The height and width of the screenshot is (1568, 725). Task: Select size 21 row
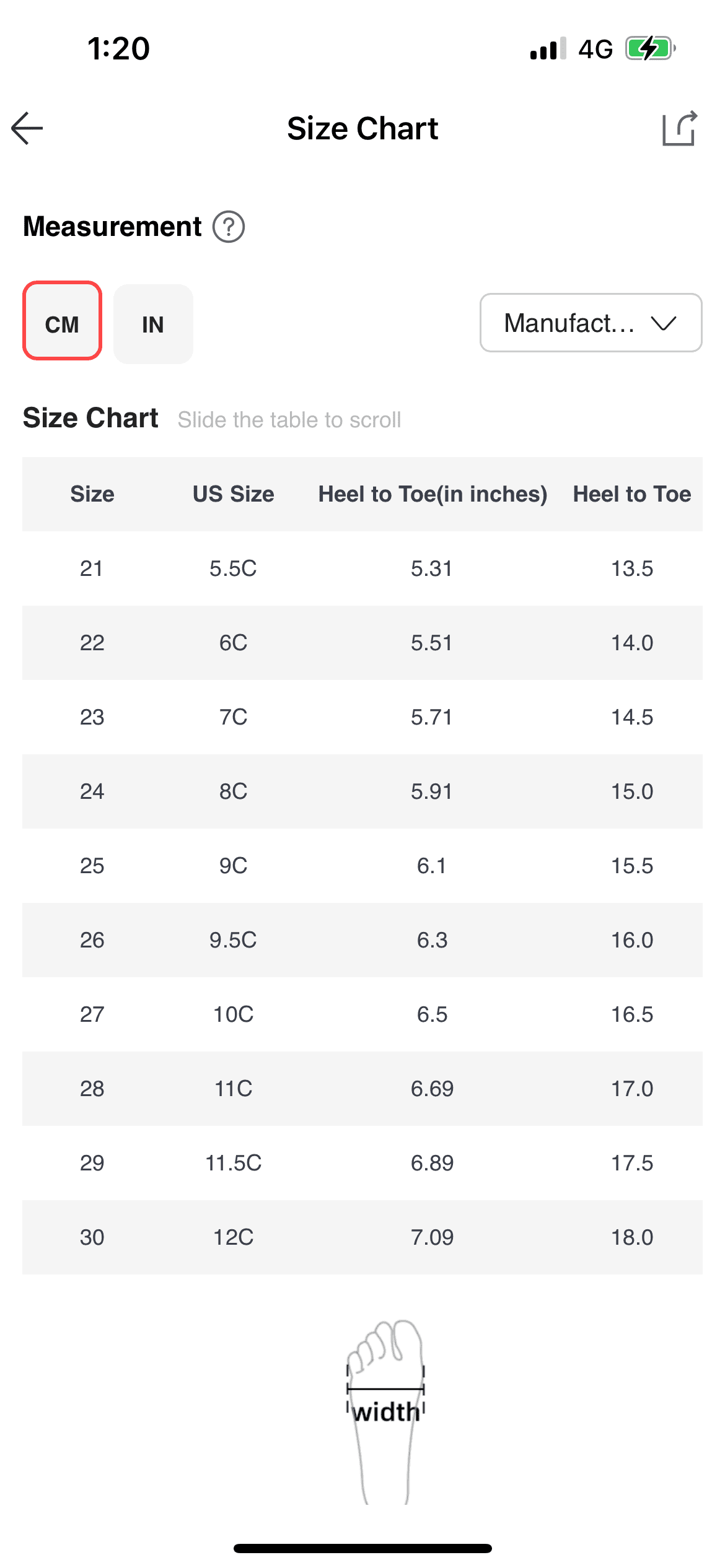click(x=92, y=568)
